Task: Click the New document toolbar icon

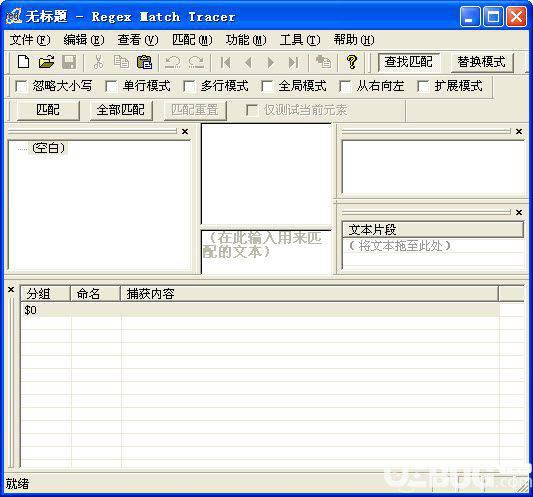Action: click(23, 62)
